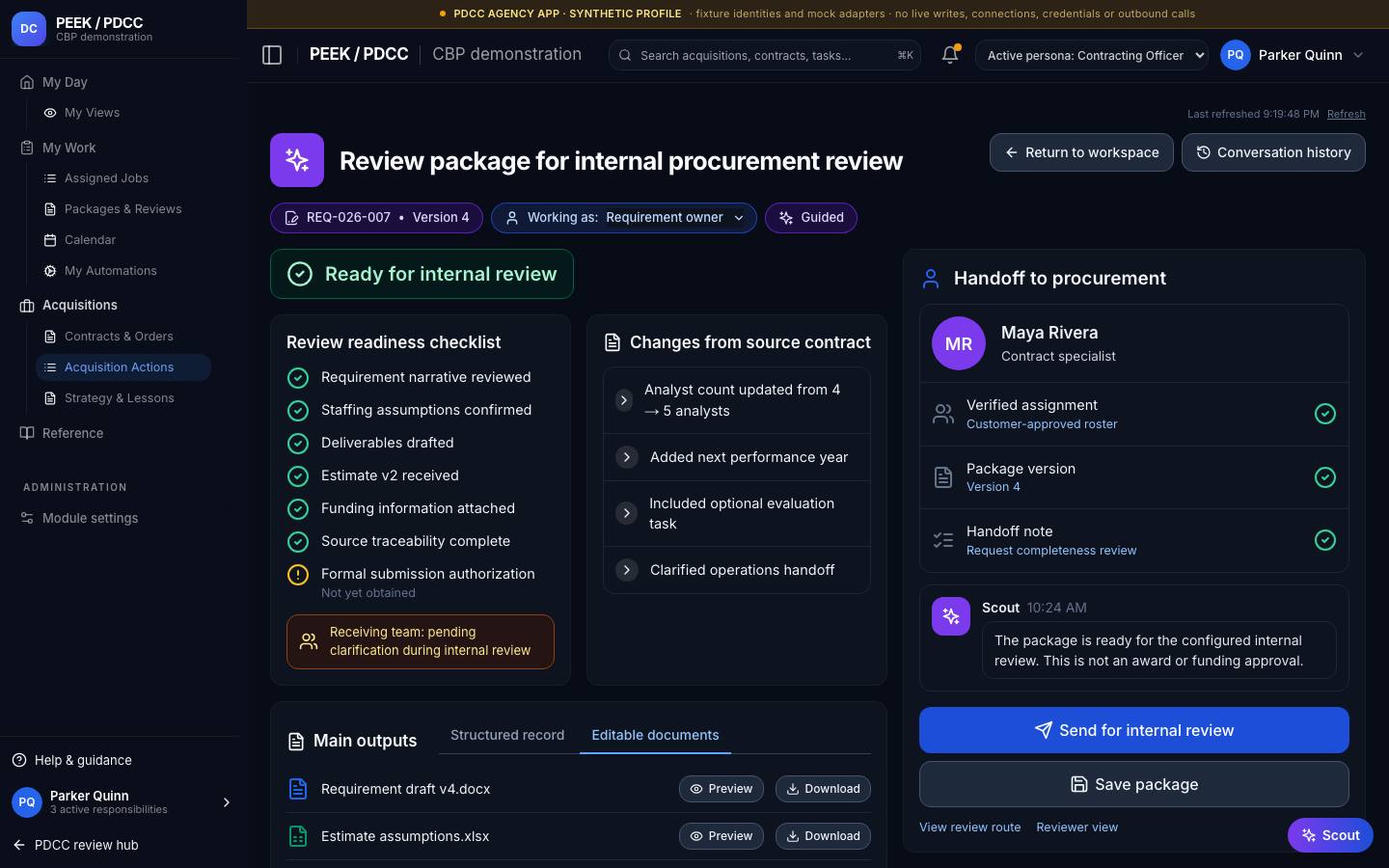The width and height of the screenshot is (1389, 868).
Task: Open the notifications bell
Action: (950, 55)
